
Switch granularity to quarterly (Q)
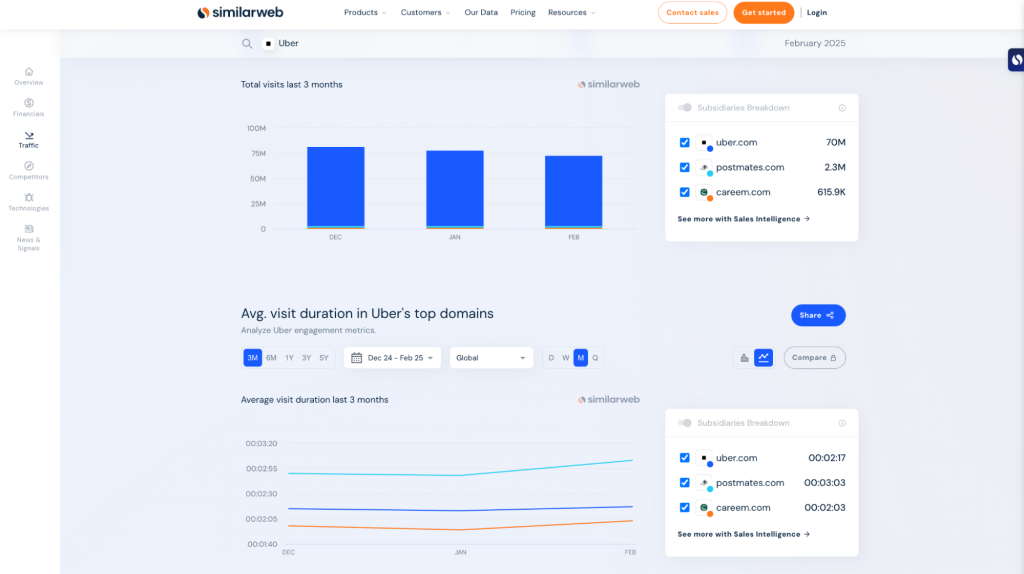pos(595,358)
